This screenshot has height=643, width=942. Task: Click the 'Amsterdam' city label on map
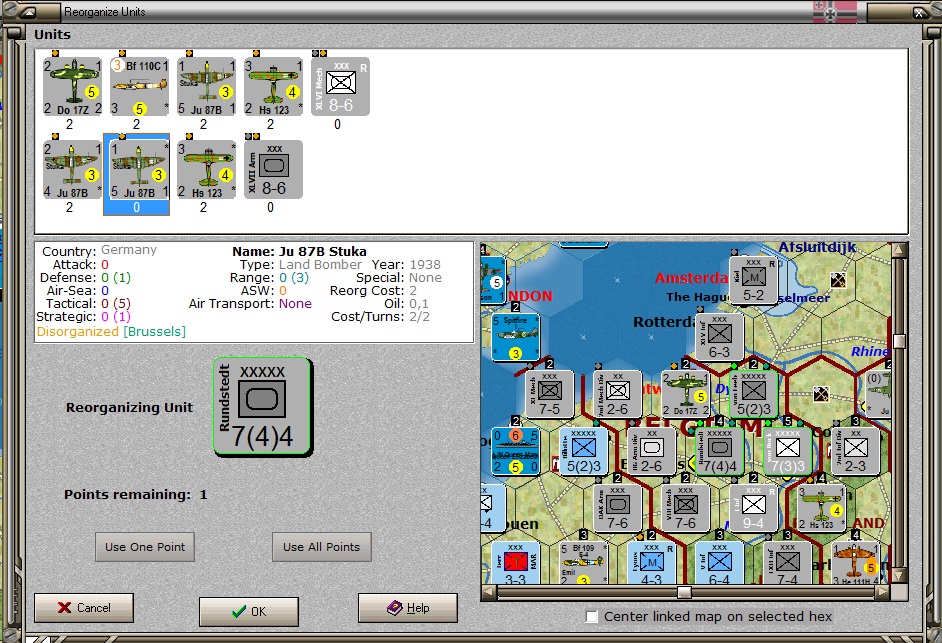[691, 278]
